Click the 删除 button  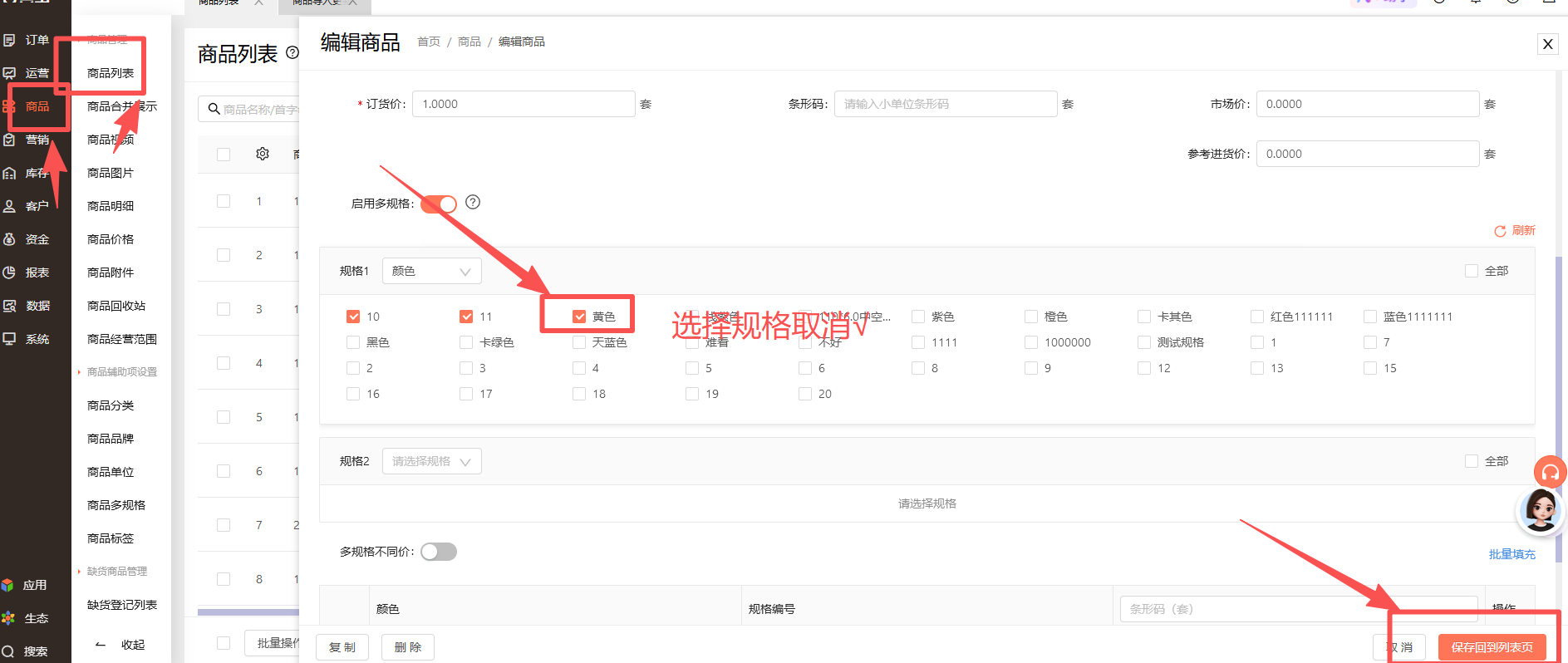click(408, 647)
